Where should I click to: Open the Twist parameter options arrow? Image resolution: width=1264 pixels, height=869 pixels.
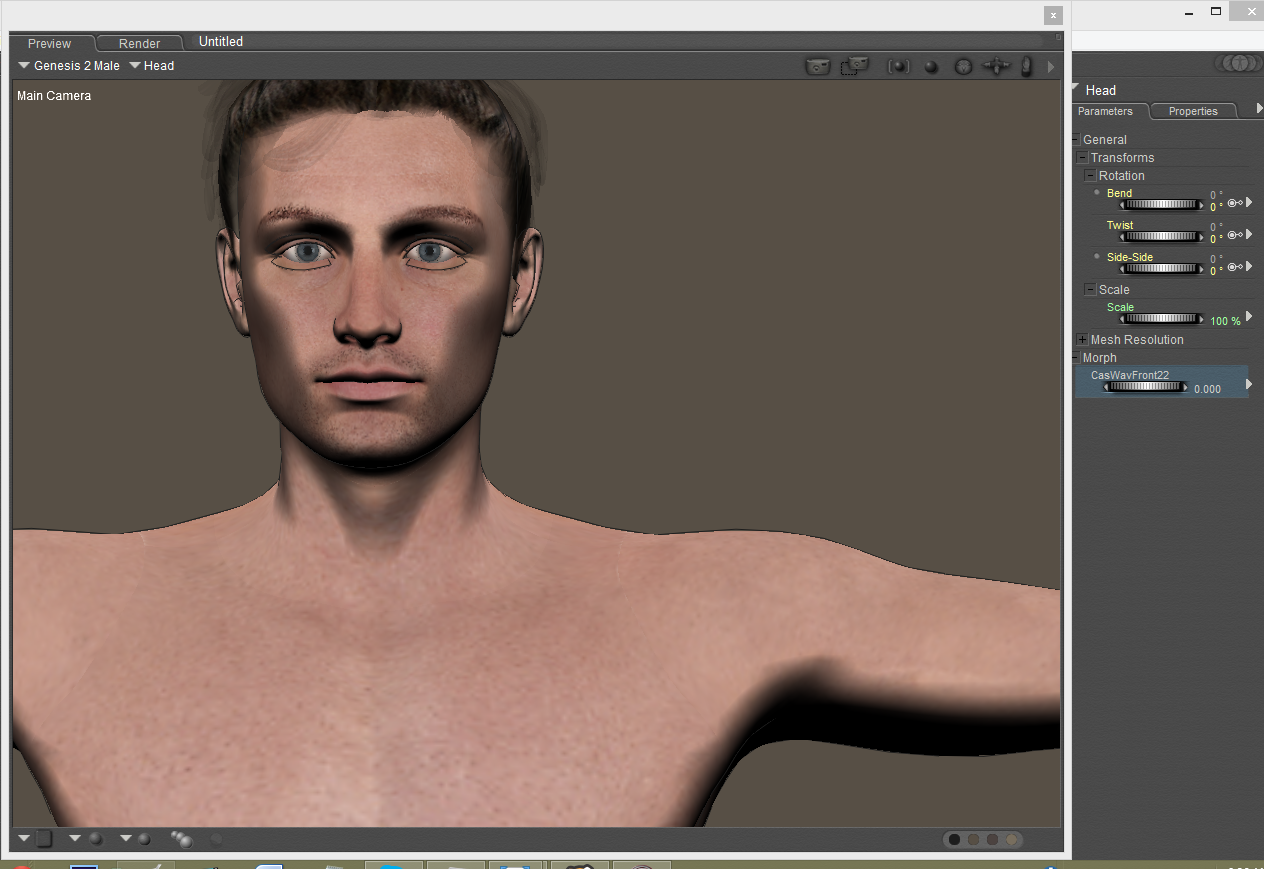coord(1249,234)
